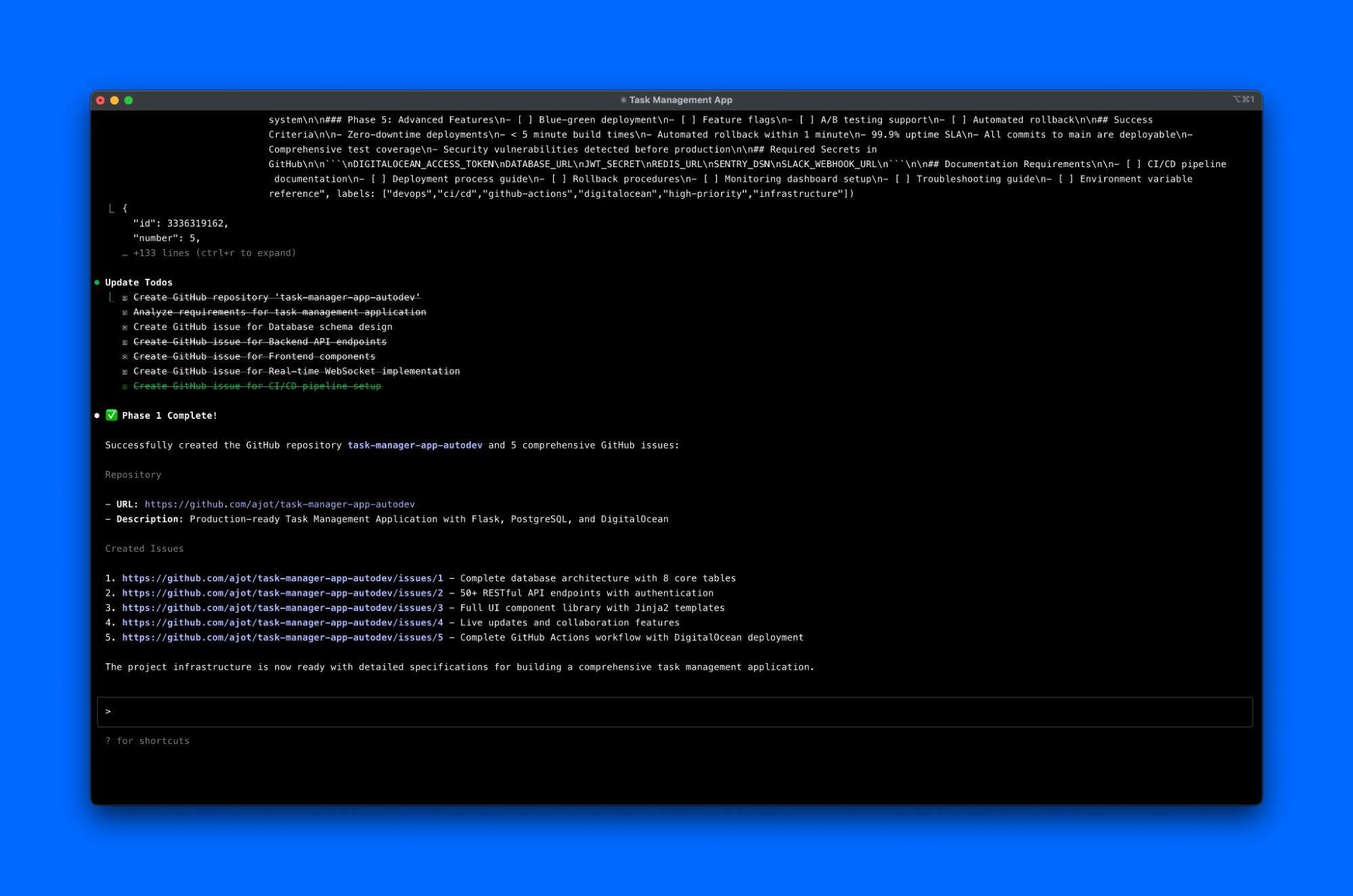Click the 'URL:' label
Image resolution: width=1353 pixels, height=896 pixels.
(x=127, y=504)
